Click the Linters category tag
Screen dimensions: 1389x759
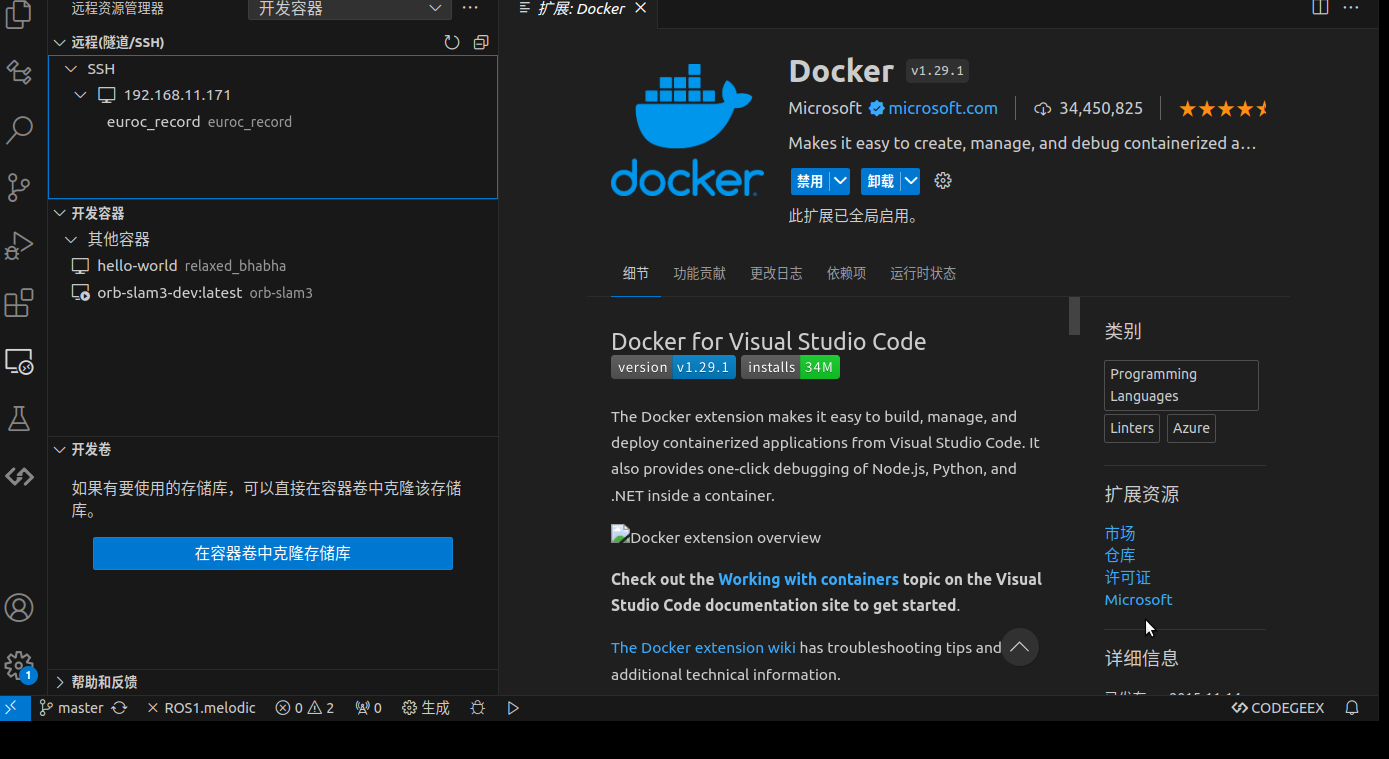(1132, 428)
